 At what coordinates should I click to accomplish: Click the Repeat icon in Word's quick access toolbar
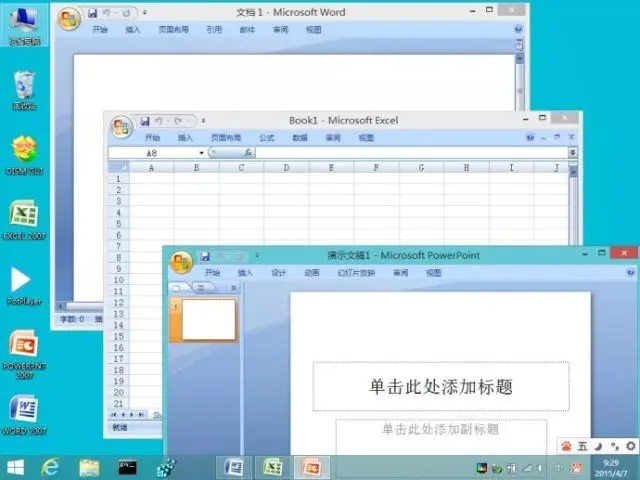pyautogui.click(x=127, y=13)
